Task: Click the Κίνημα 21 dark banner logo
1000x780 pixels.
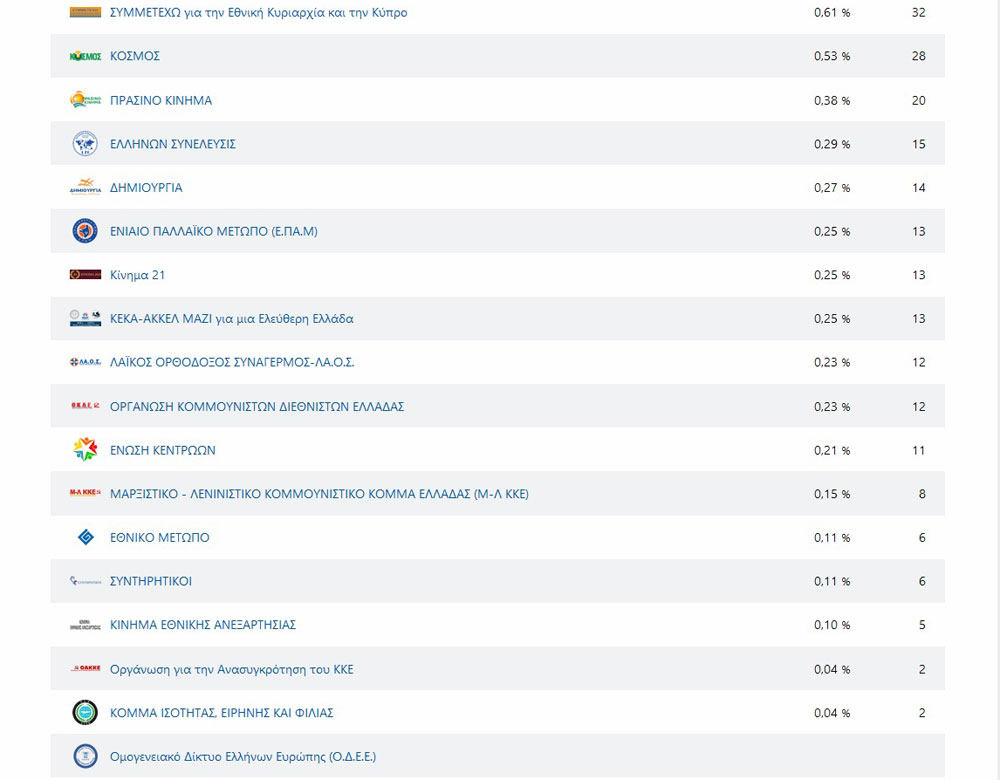Action: [x=85, y=275]
